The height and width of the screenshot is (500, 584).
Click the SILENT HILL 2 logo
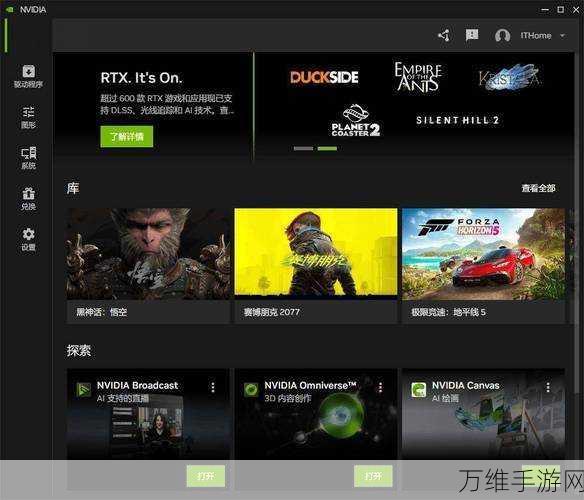pyautogui.click(x=457, y=120)
